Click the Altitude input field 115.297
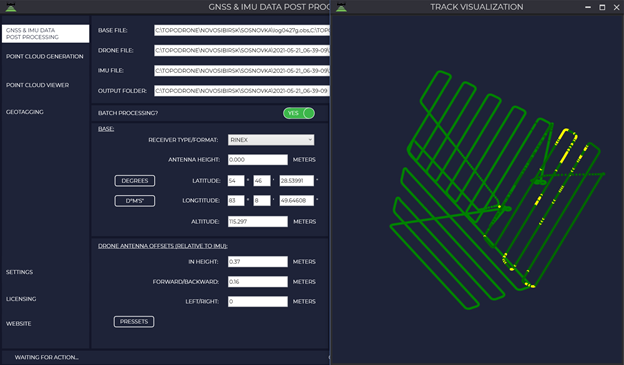The image size is (624, 365). (258, 221)
